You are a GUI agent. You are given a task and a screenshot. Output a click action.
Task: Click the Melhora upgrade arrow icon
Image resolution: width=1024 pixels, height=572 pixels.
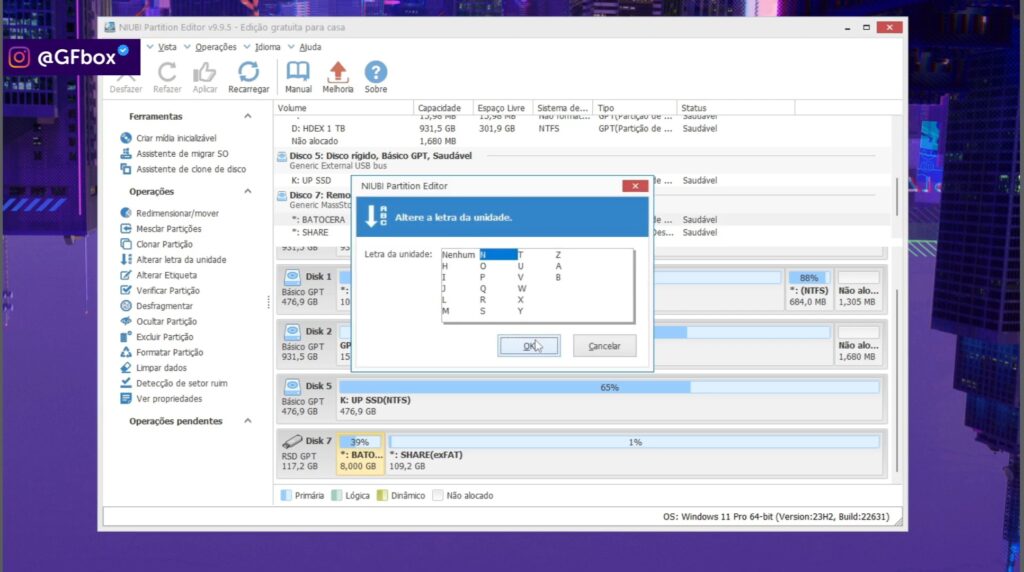click(x=338, y=72)
